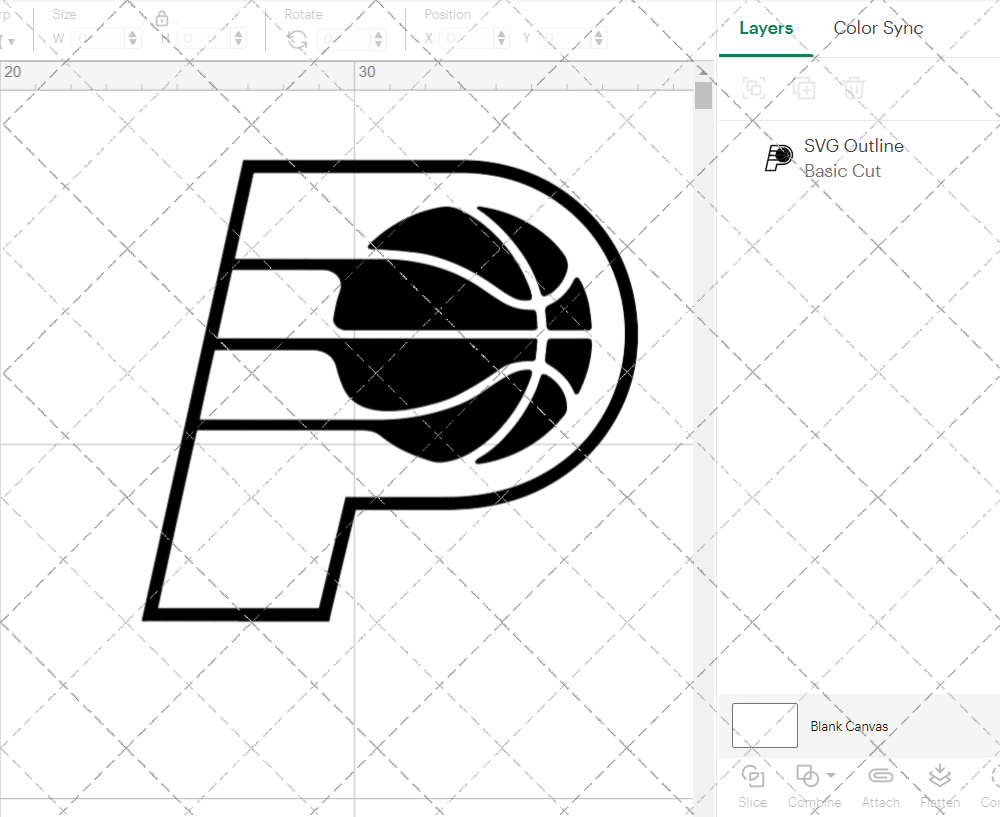Click the SVG Outline layer thumbnail
The width and height of the screenshot is (1000, 817).
778,157
